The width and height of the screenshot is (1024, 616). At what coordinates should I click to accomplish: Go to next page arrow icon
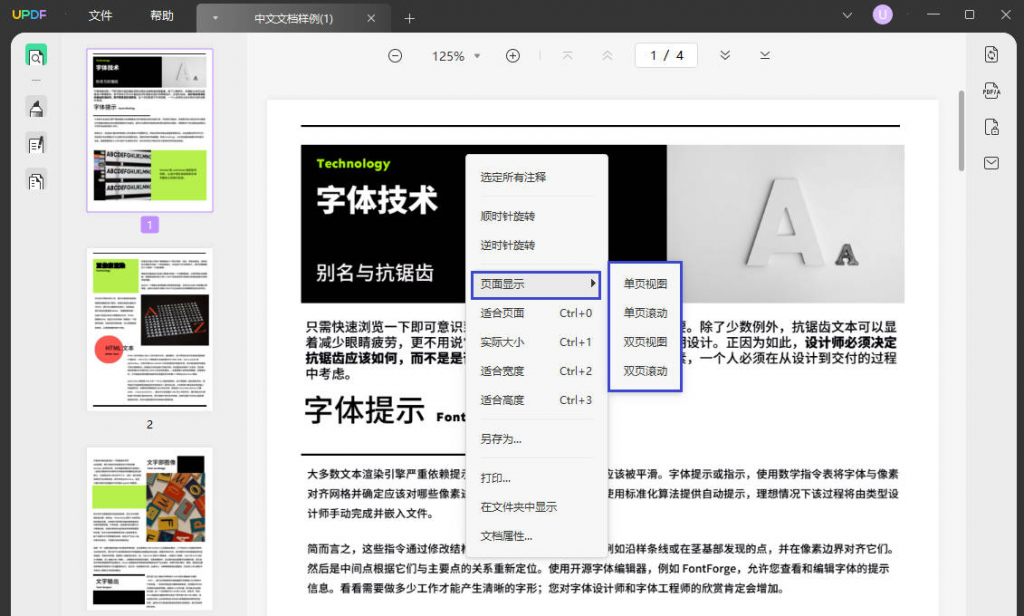click(725, 56)
